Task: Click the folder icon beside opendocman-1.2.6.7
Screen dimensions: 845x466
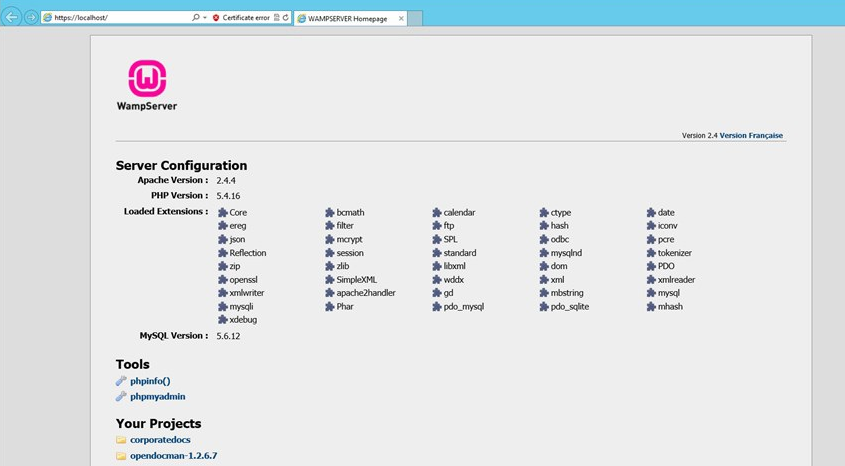Action: 121,456
